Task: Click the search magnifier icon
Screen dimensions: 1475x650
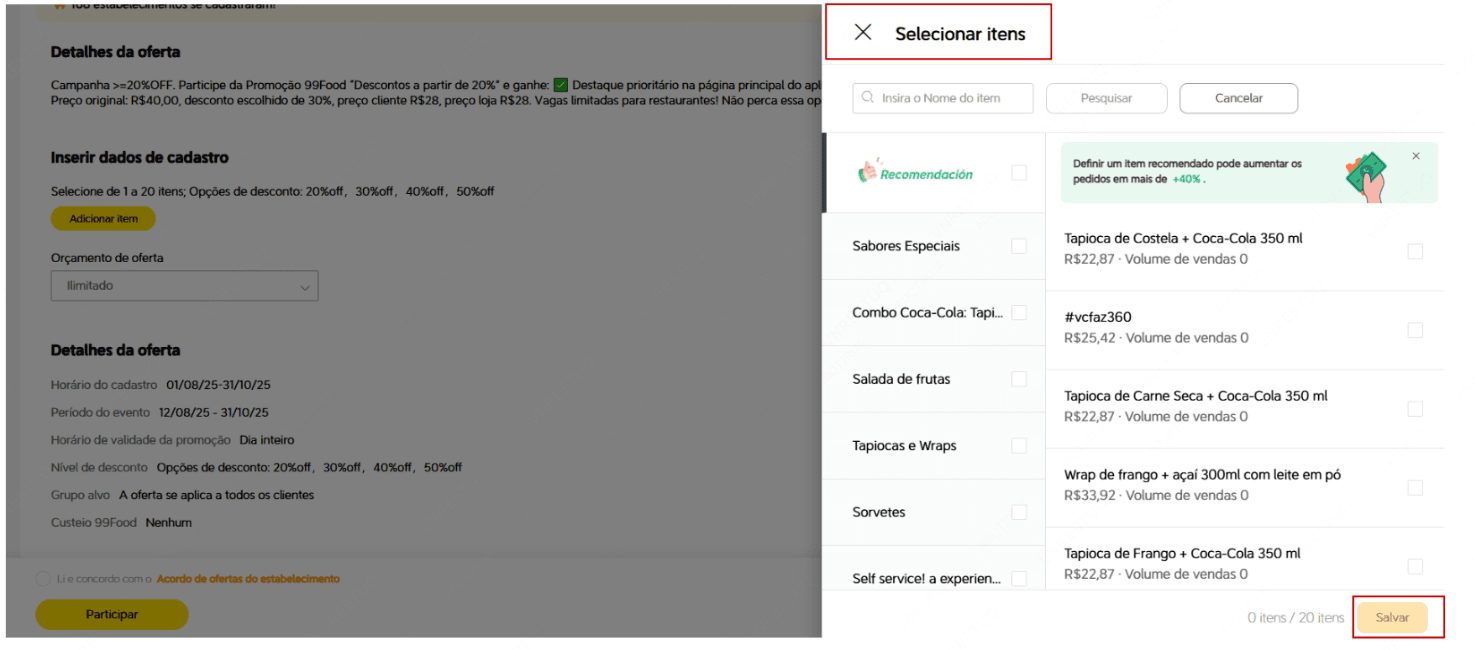Action: coord(868,98)
